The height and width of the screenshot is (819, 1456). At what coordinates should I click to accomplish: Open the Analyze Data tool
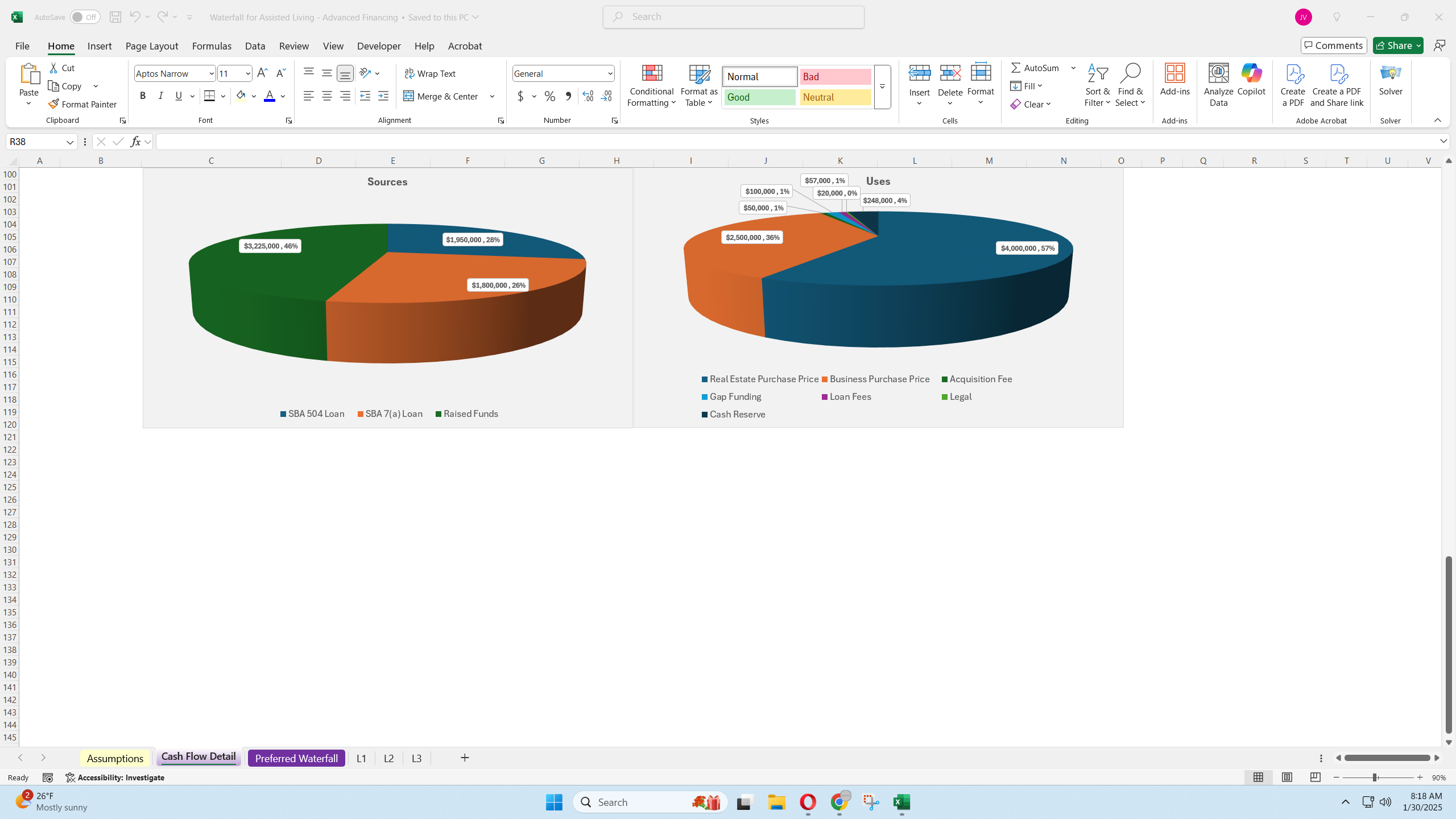[x=1218, y=85]
